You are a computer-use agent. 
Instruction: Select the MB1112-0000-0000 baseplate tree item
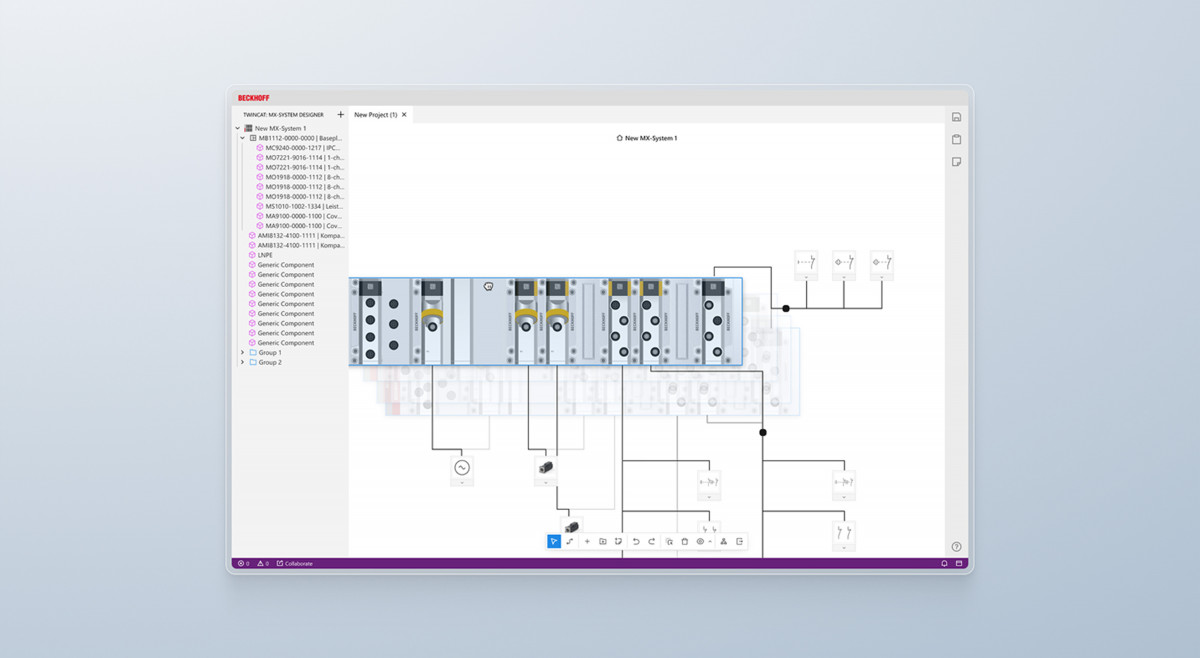(301, 138)
